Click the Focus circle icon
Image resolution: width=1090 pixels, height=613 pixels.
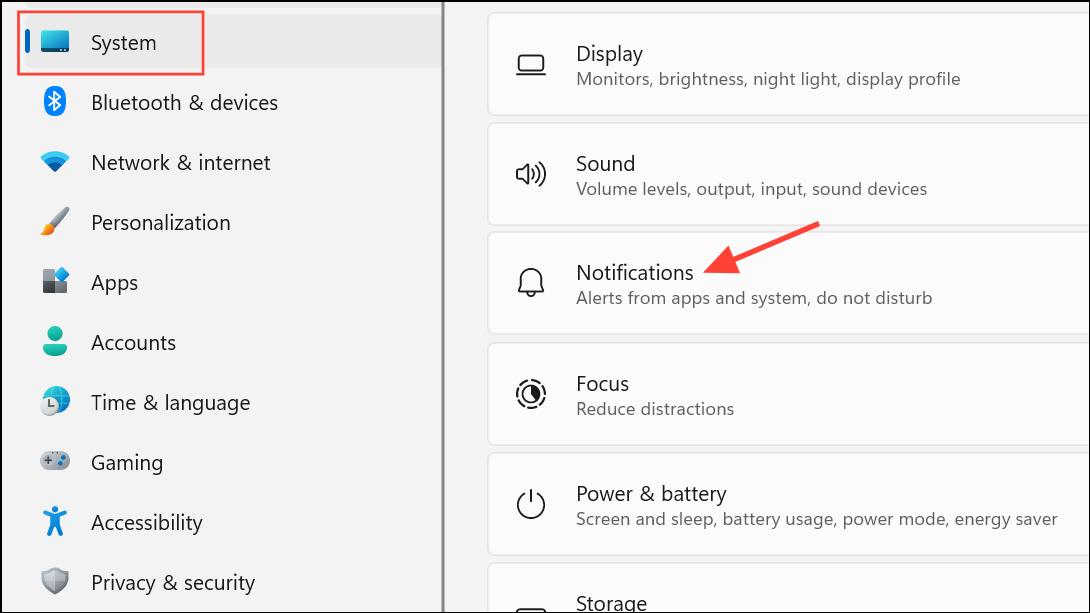(x=530, y=394)
